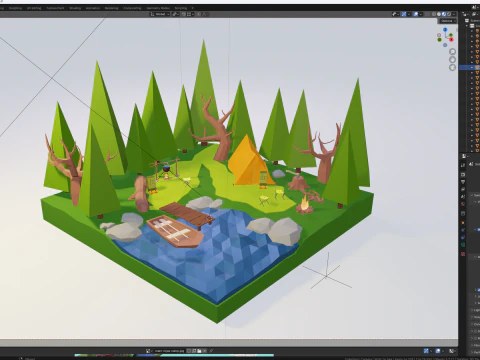Image resolution: width=480 pixels, height=360 pixels.
Task: Switch to the Animation workspace tab
Action: tap(93, 8)
